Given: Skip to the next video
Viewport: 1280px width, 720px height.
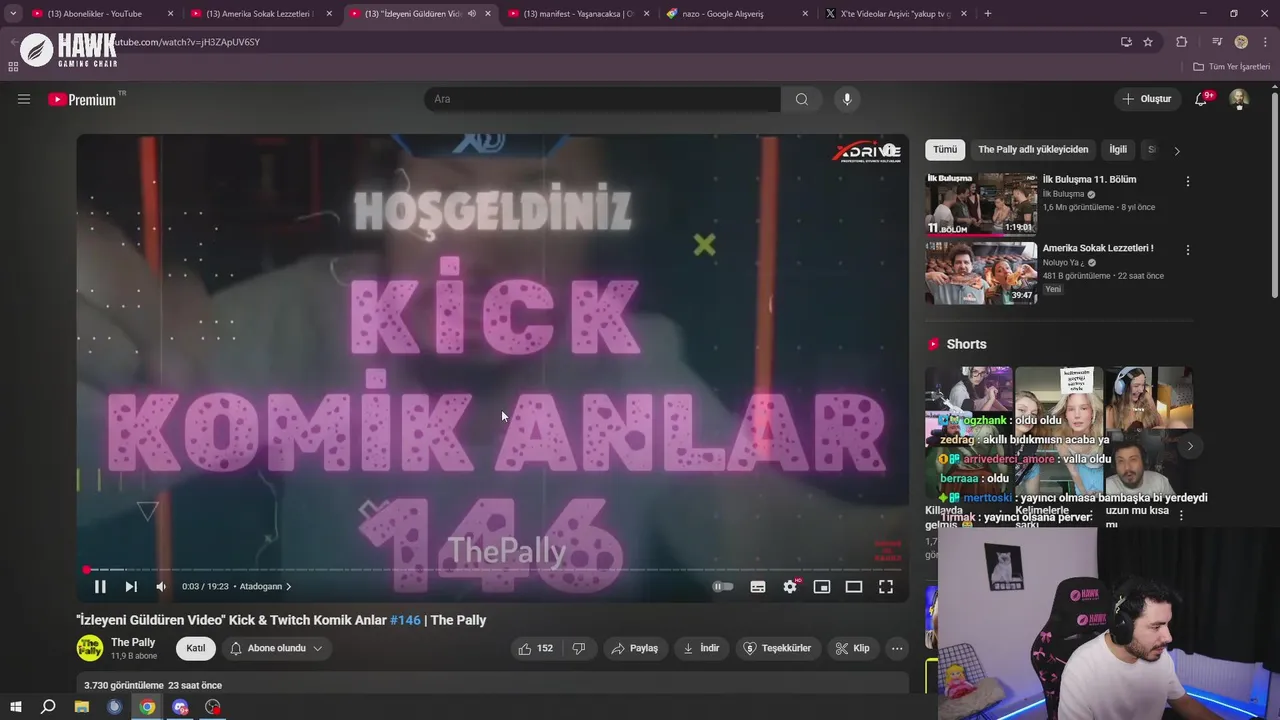Looking at the screenshot, I should pyautogui.click(x=131, y=587).
